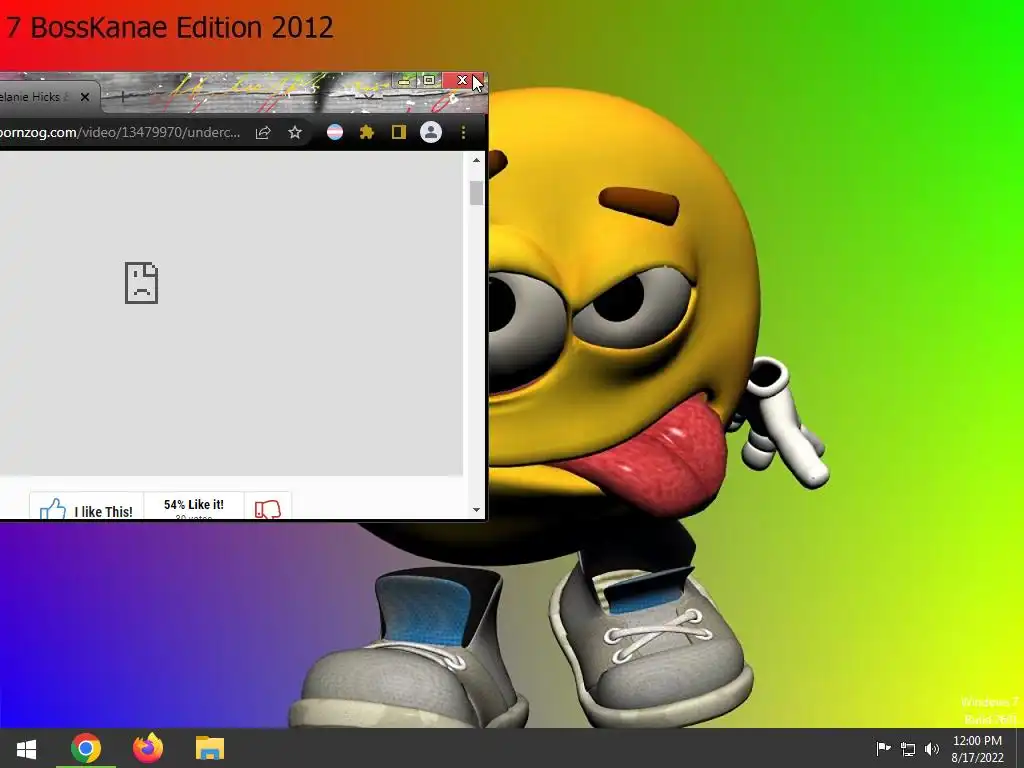The height and width of the screenshot is (768, 1024).
Task: Click the red thumbs-down button
Action: [268, 507]
